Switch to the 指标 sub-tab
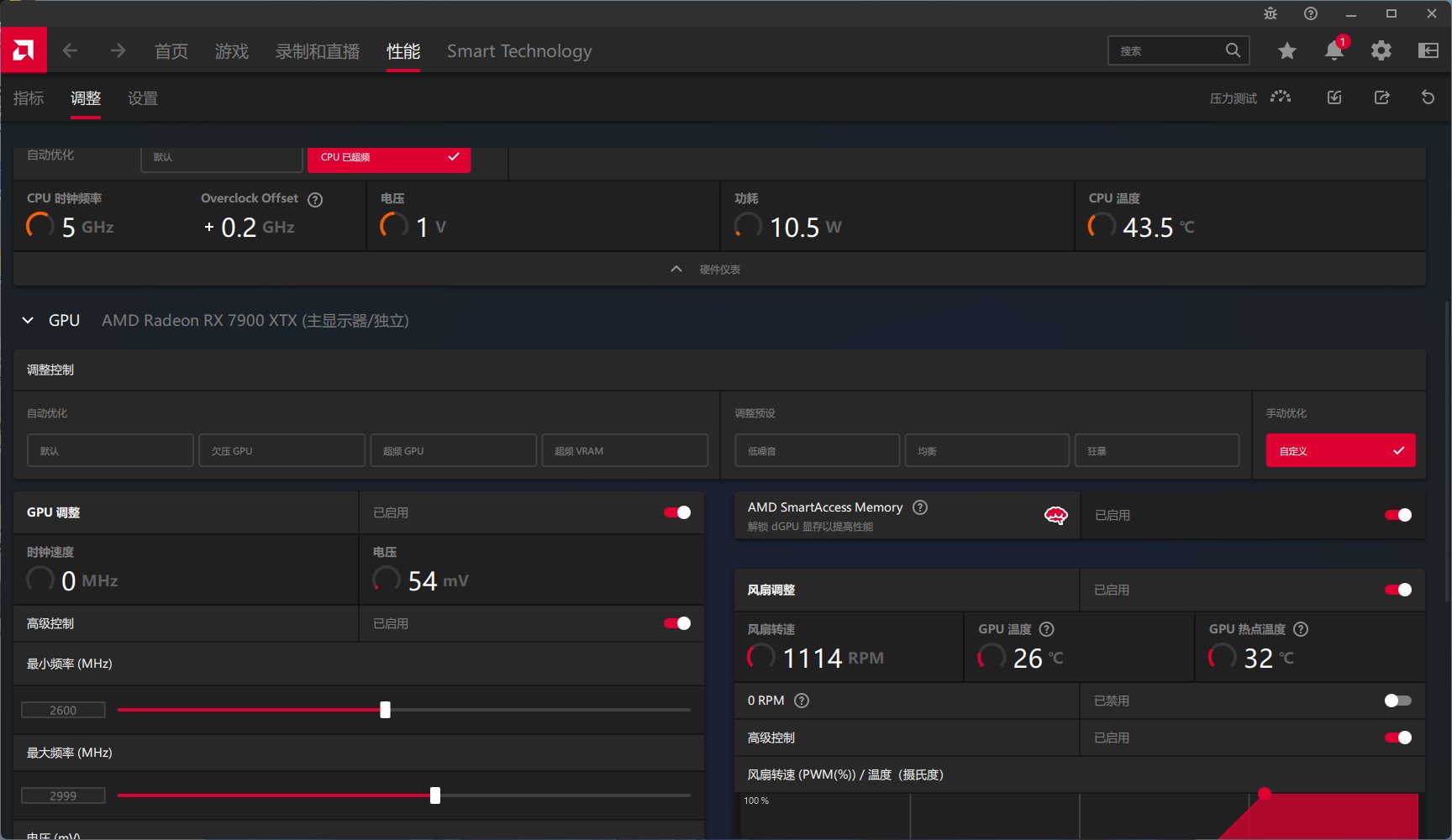Screen dimensions: 1452x840 (x=29, y=98)
